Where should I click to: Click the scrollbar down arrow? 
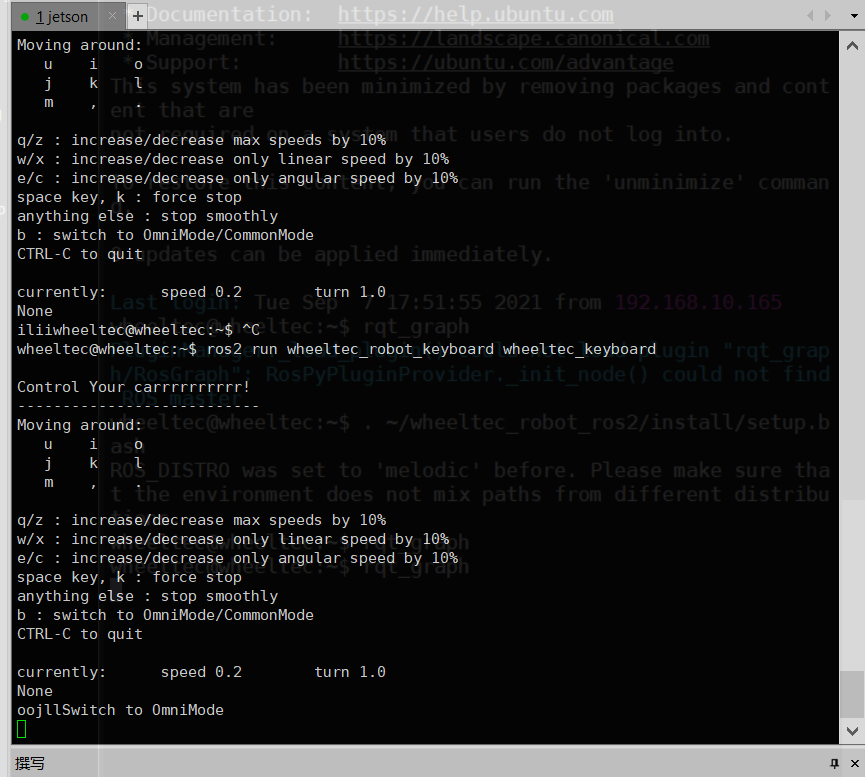click(x=852, y=731)
